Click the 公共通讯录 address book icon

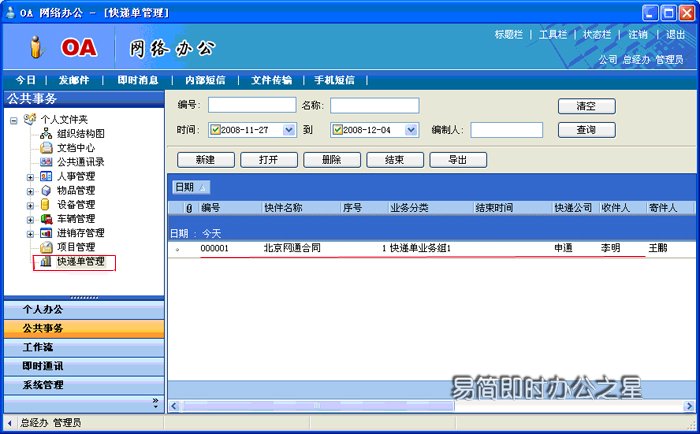(46, 162)
